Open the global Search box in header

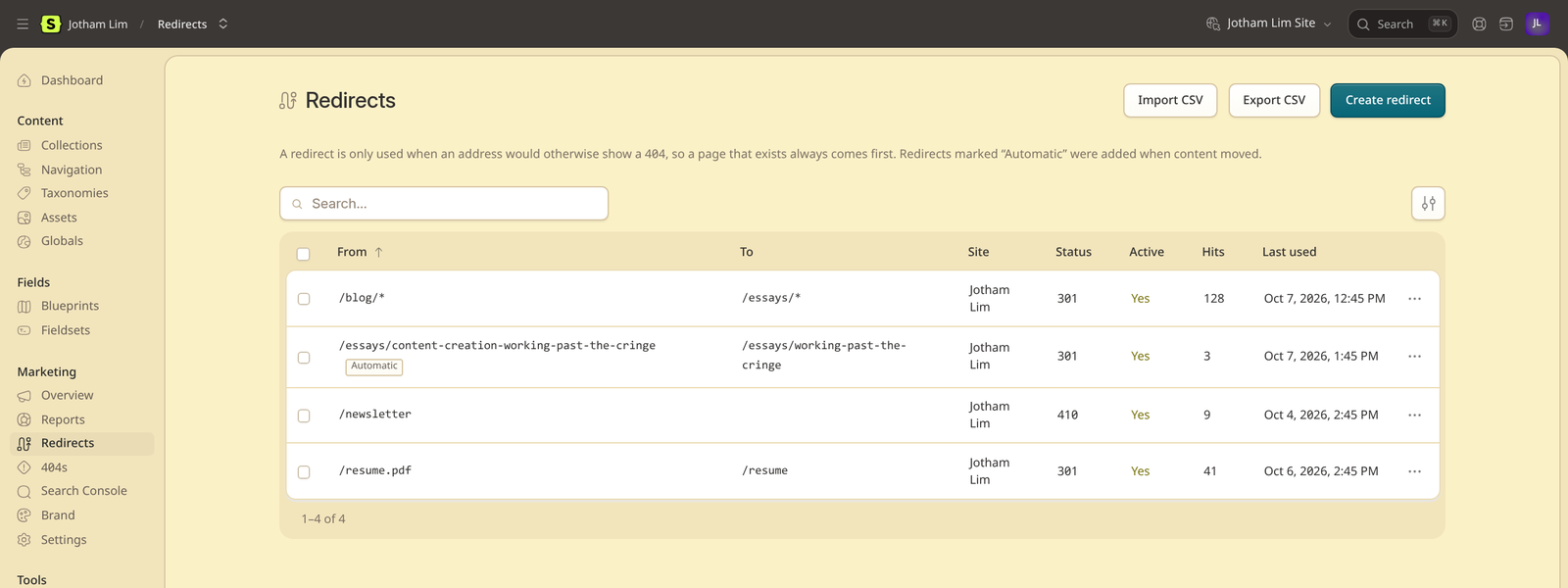(x=1402, y=24)
